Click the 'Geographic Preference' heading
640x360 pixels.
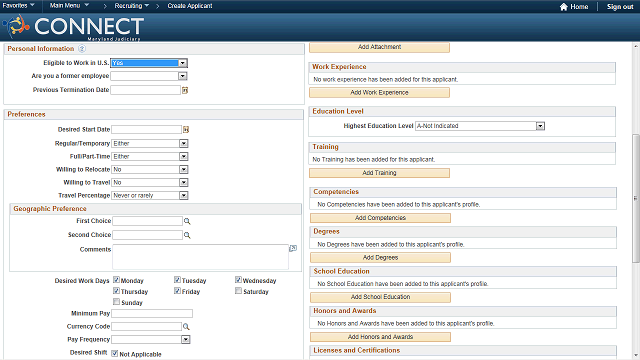coord(50,209)
